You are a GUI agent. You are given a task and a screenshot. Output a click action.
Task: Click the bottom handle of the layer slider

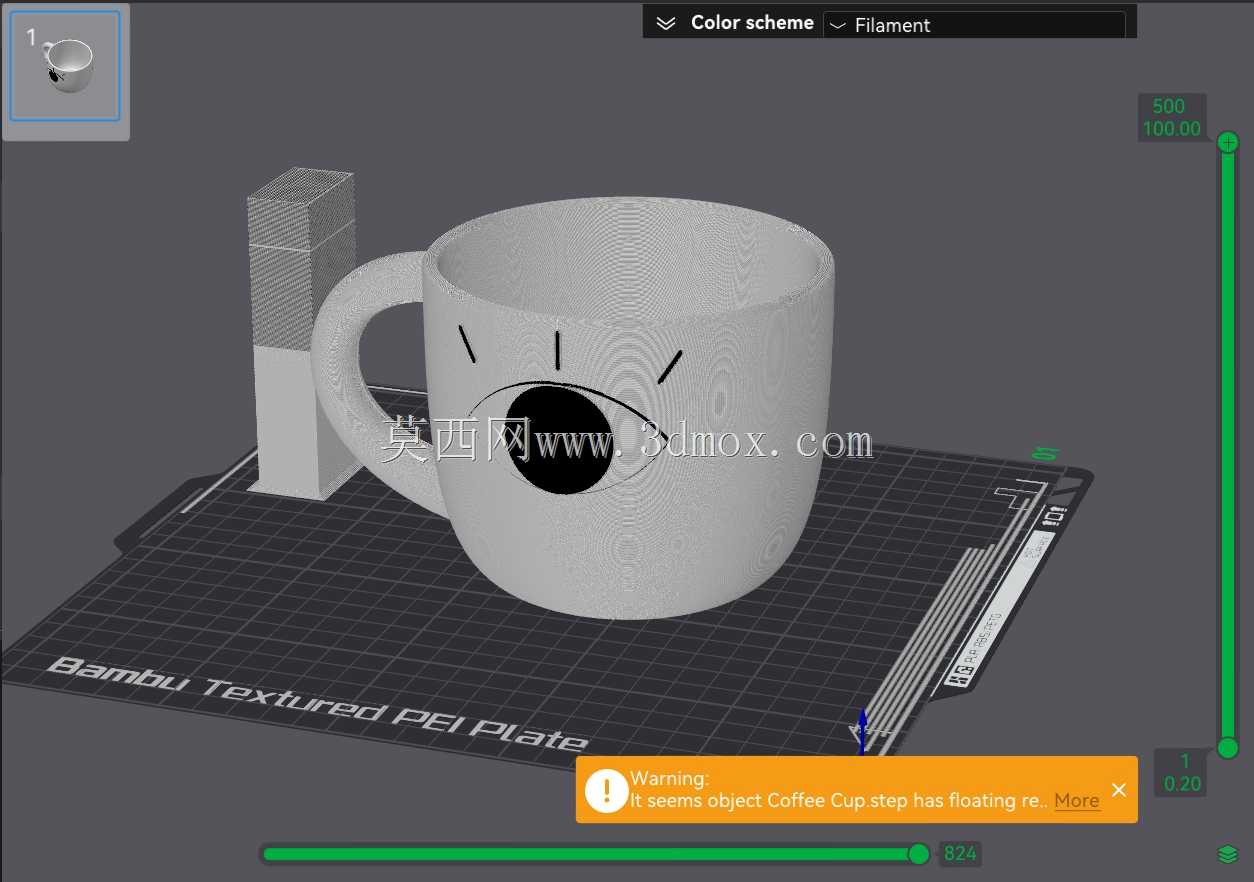(x=1228, y=747)
